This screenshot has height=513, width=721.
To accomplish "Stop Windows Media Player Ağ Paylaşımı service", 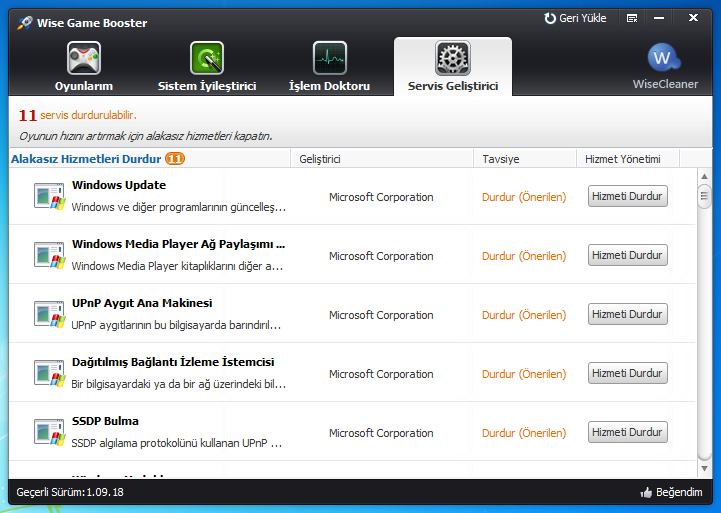I will click(628, 255).
